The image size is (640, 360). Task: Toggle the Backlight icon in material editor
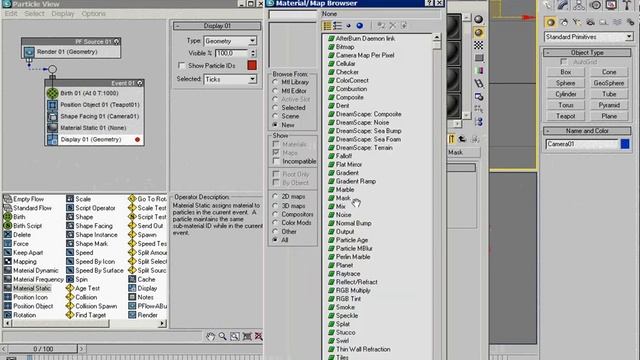tap(479, 32)
